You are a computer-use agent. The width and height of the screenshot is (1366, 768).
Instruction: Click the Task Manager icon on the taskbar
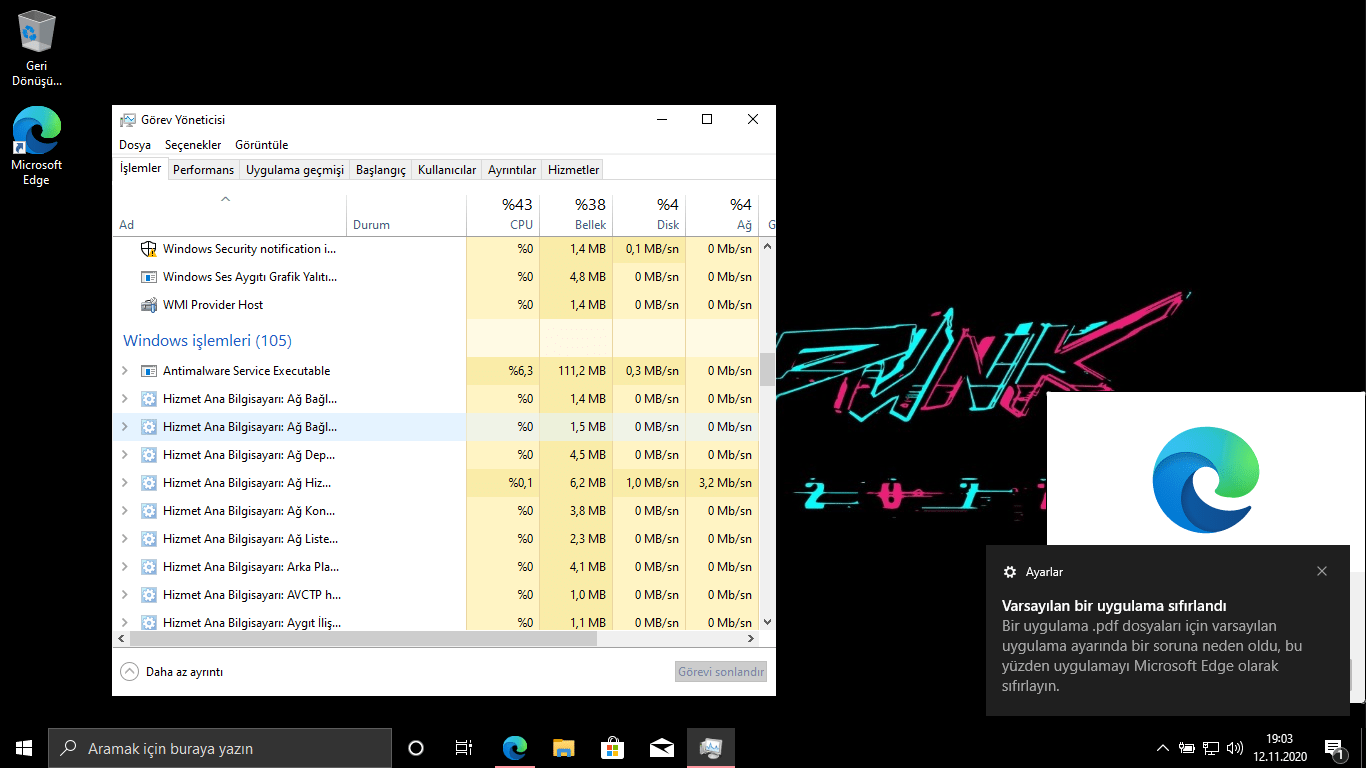click(711, 748)
